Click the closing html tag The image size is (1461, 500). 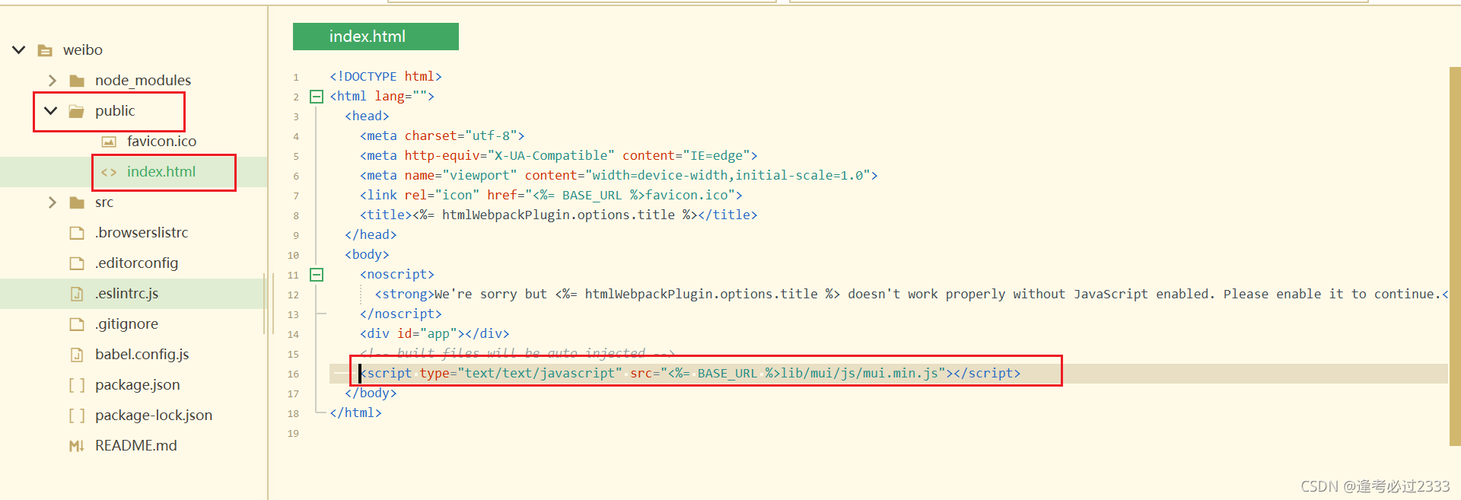click(356, 413)
